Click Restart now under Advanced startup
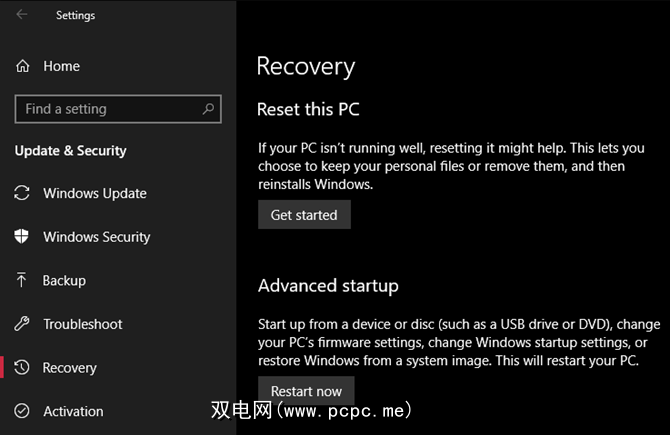The height and width of the screenshot is (435, 670). coord(306,391)
